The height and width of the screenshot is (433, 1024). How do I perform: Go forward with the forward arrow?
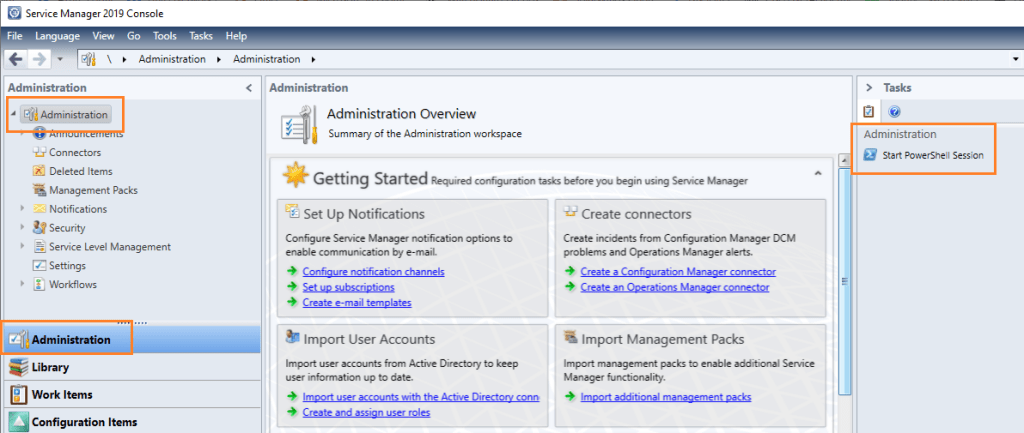(39, 59)
